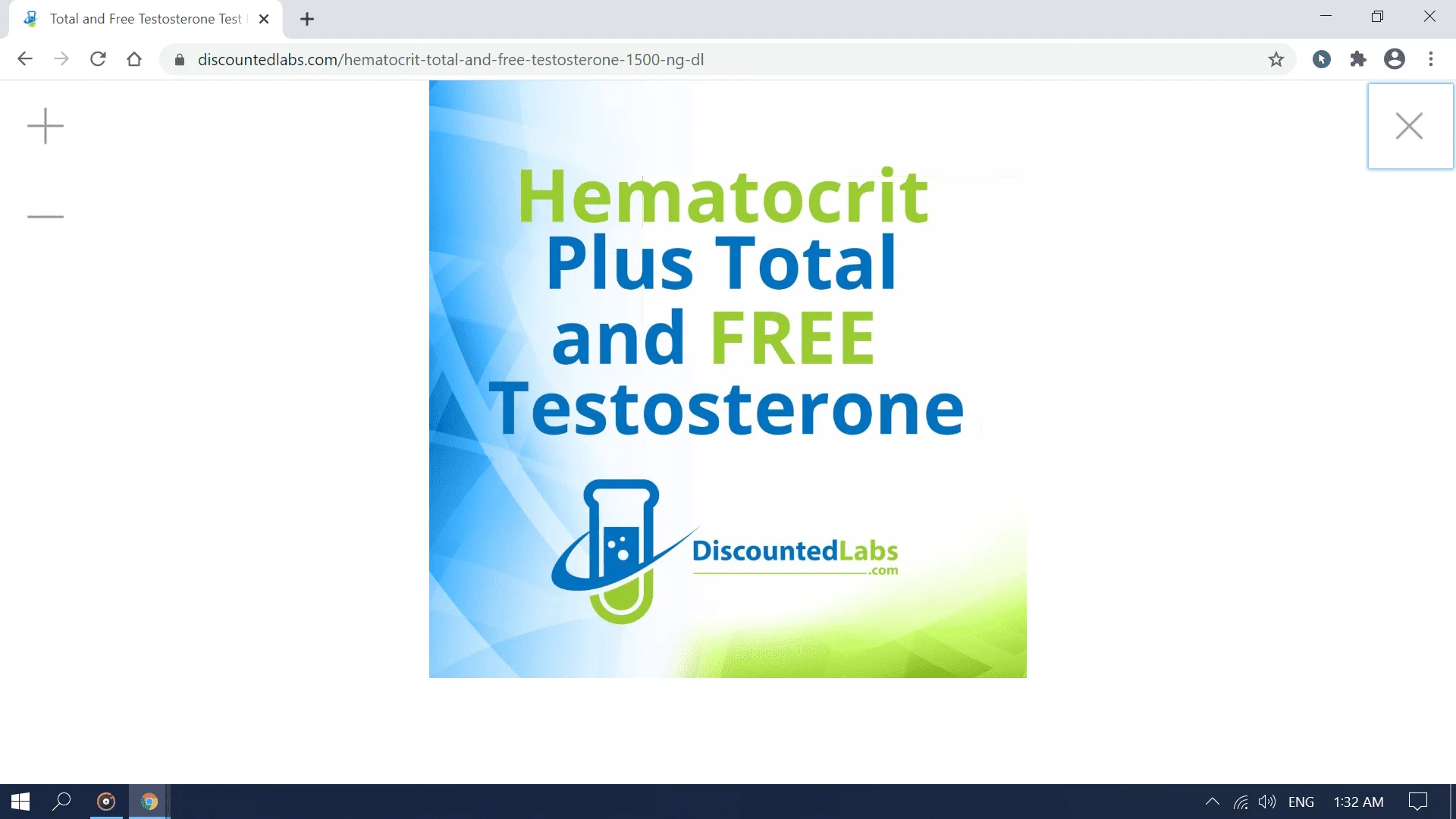Switch to Chrome in the taskbar
Viewport: 1456px width, 819px height.
[x=149, y=802]
